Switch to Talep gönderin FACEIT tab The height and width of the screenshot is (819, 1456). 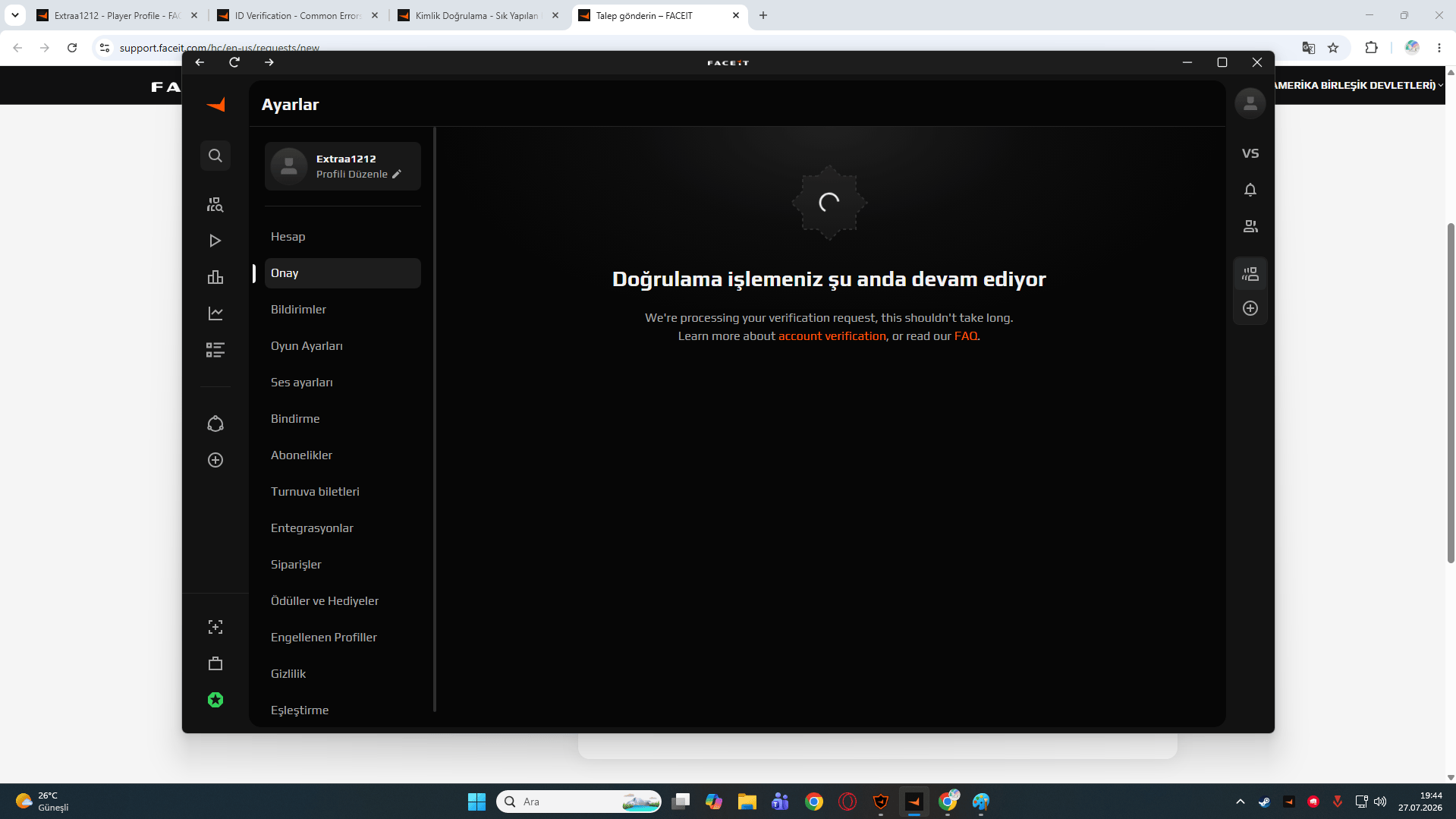pyautogui.click(x=659, y=15)
